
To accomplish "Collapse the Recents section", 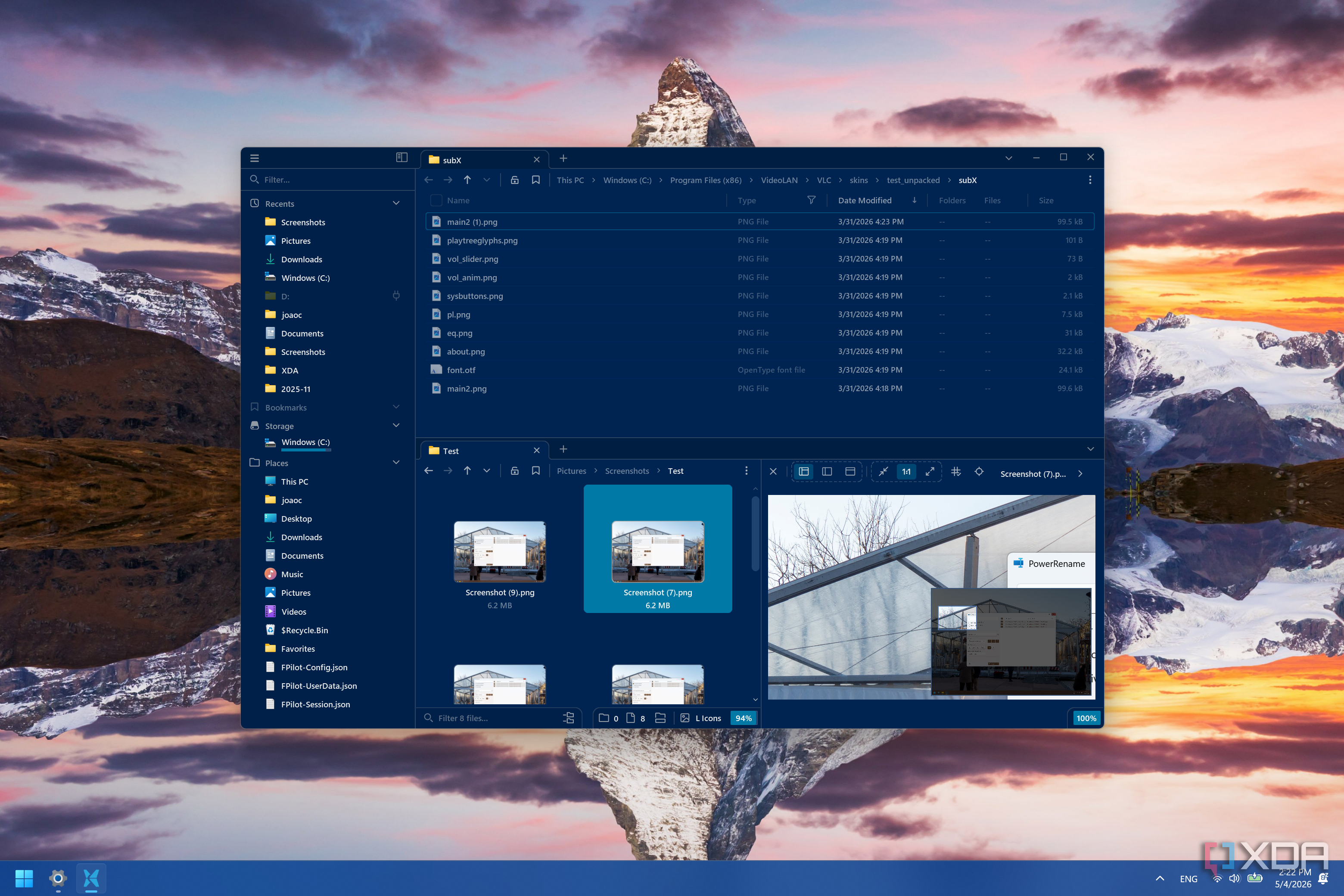I will pos(396,203).
